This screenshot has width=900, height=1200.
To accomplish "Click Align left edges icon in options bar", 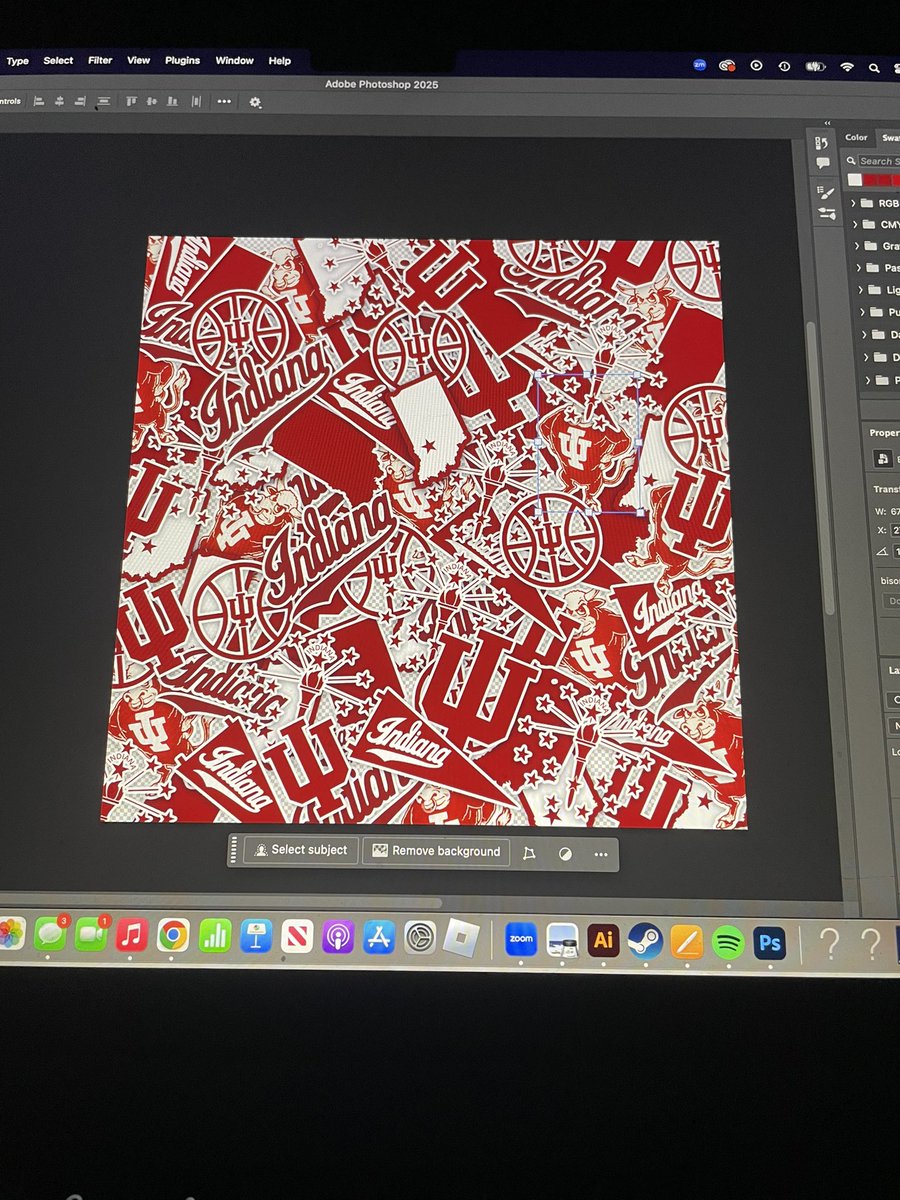I will (39, 101).
